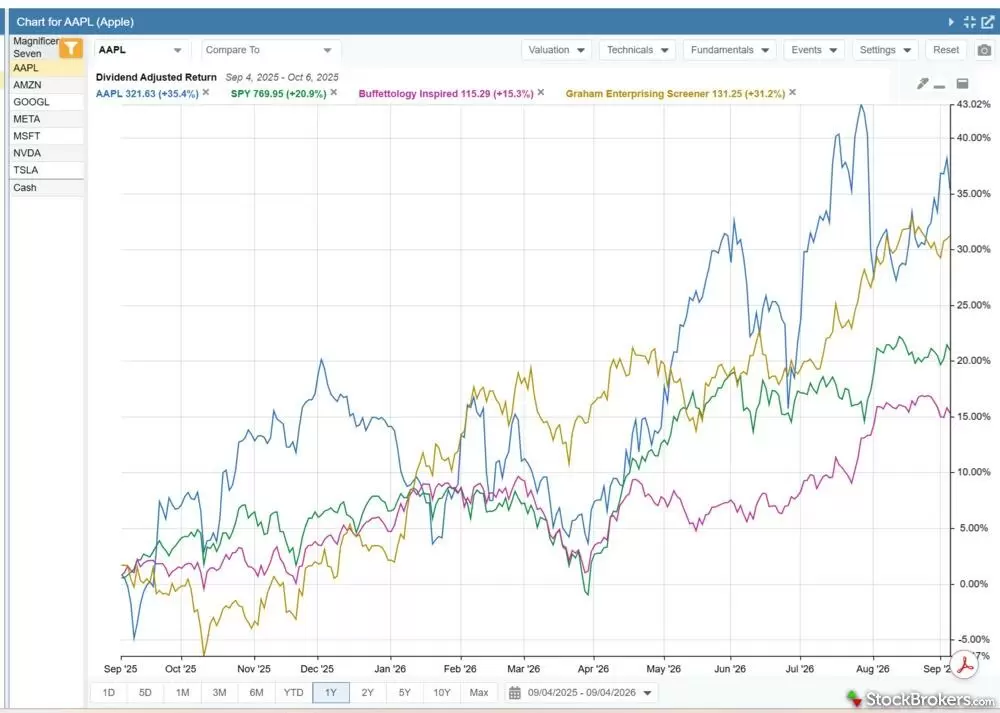Select the 3M time range
The width and height of the screenshot is (1000, 713).
click(219, 693)
